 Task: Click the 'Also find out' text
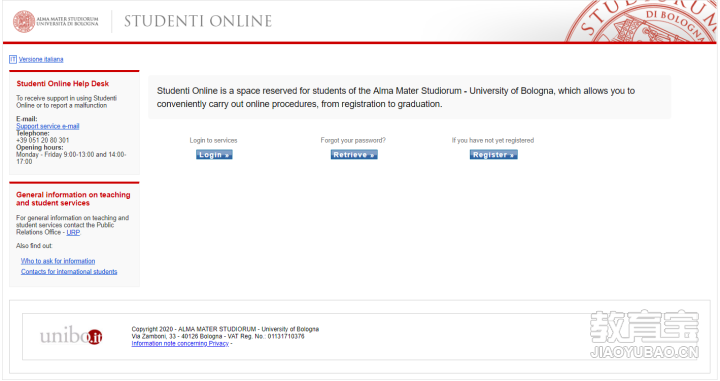pyautogui.click(x=34, y=246)
